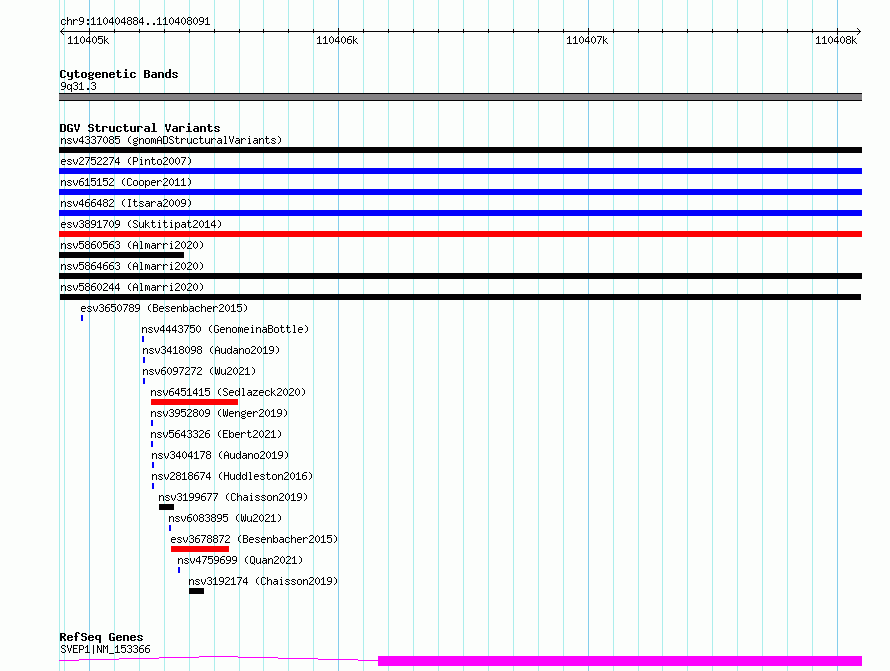Viewport: 890px width, 671px height.
Task: Click nsv3418098 Audano2019 label
Action: [x=211, y=350]
